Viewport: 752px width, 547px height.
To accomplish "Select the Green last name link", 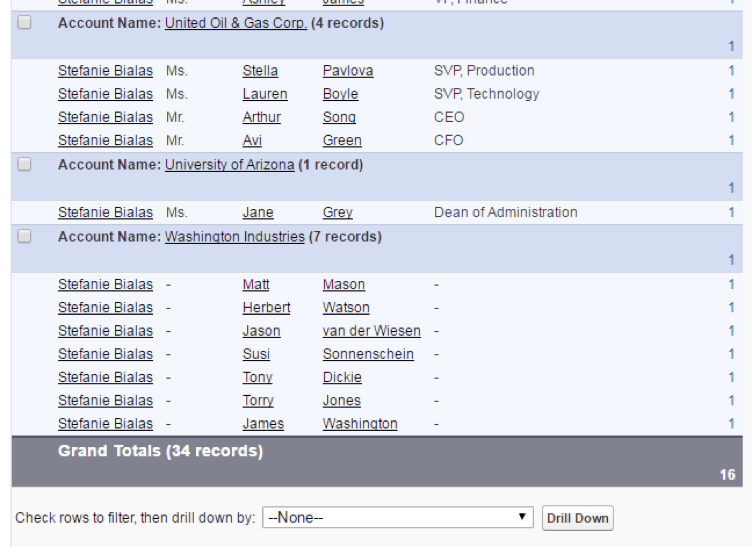I will (x=342, y=140).
